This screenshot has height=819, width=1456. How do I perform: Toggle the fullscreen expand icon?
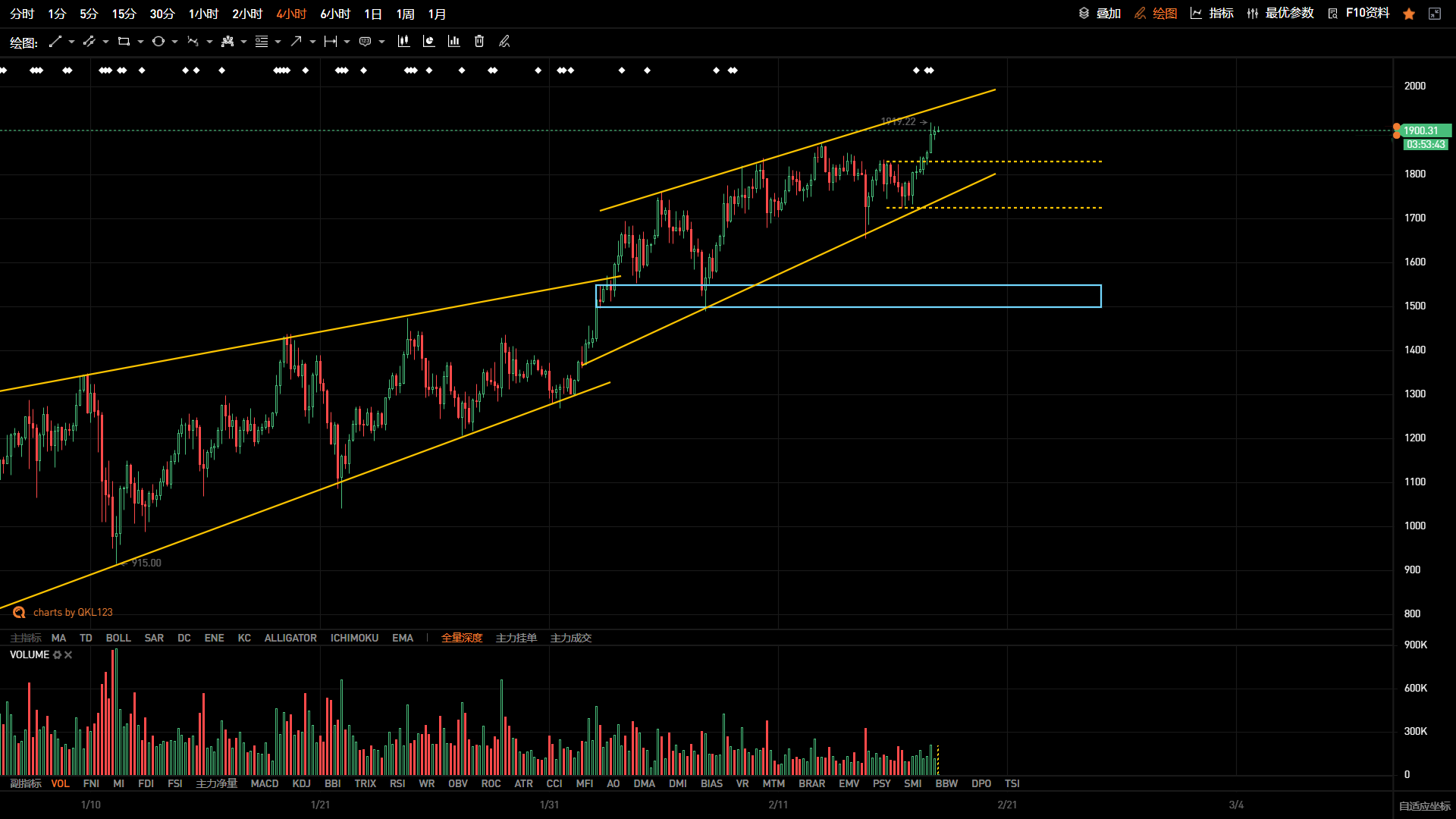1435,14
